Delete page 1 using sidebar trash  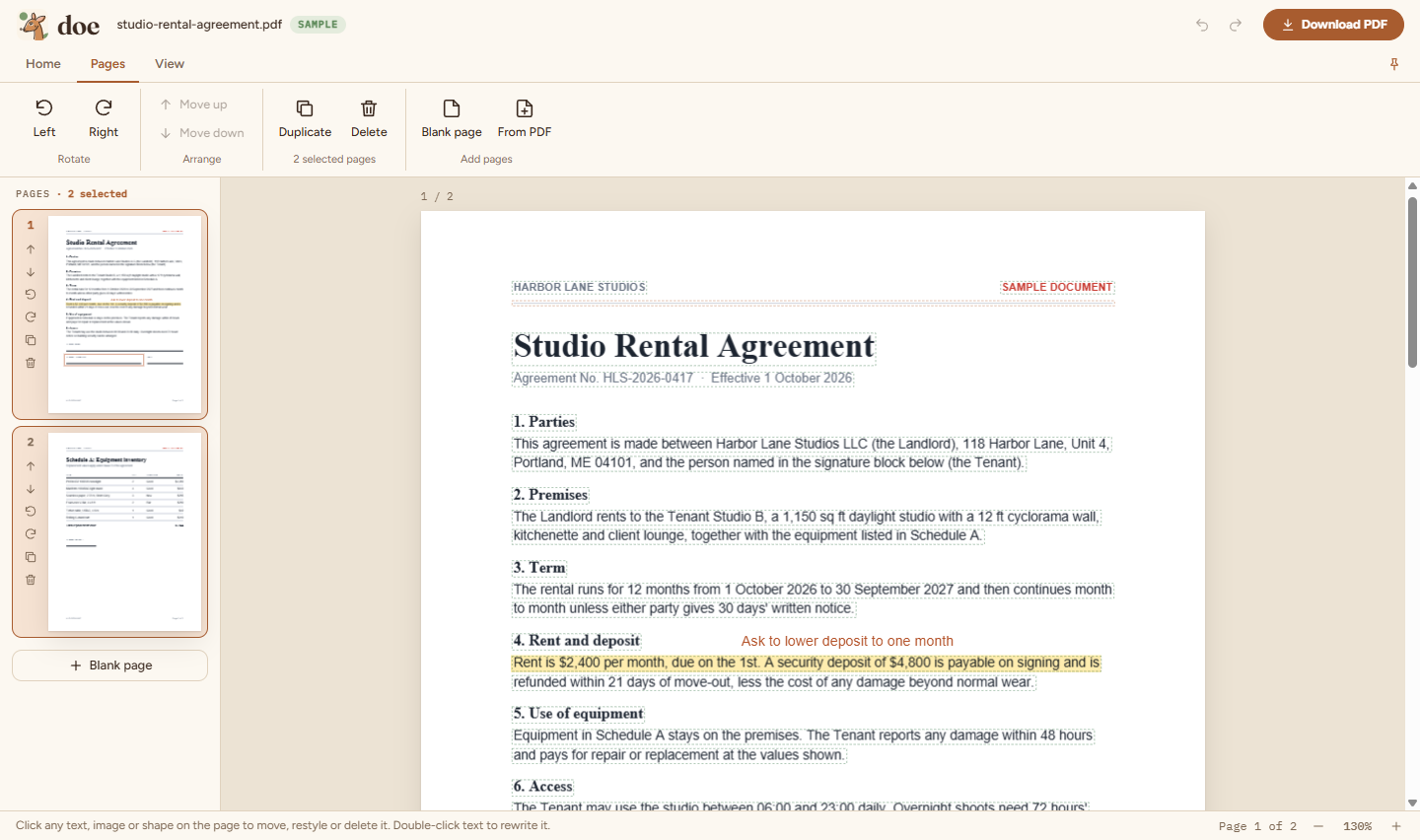click(31, 363)
